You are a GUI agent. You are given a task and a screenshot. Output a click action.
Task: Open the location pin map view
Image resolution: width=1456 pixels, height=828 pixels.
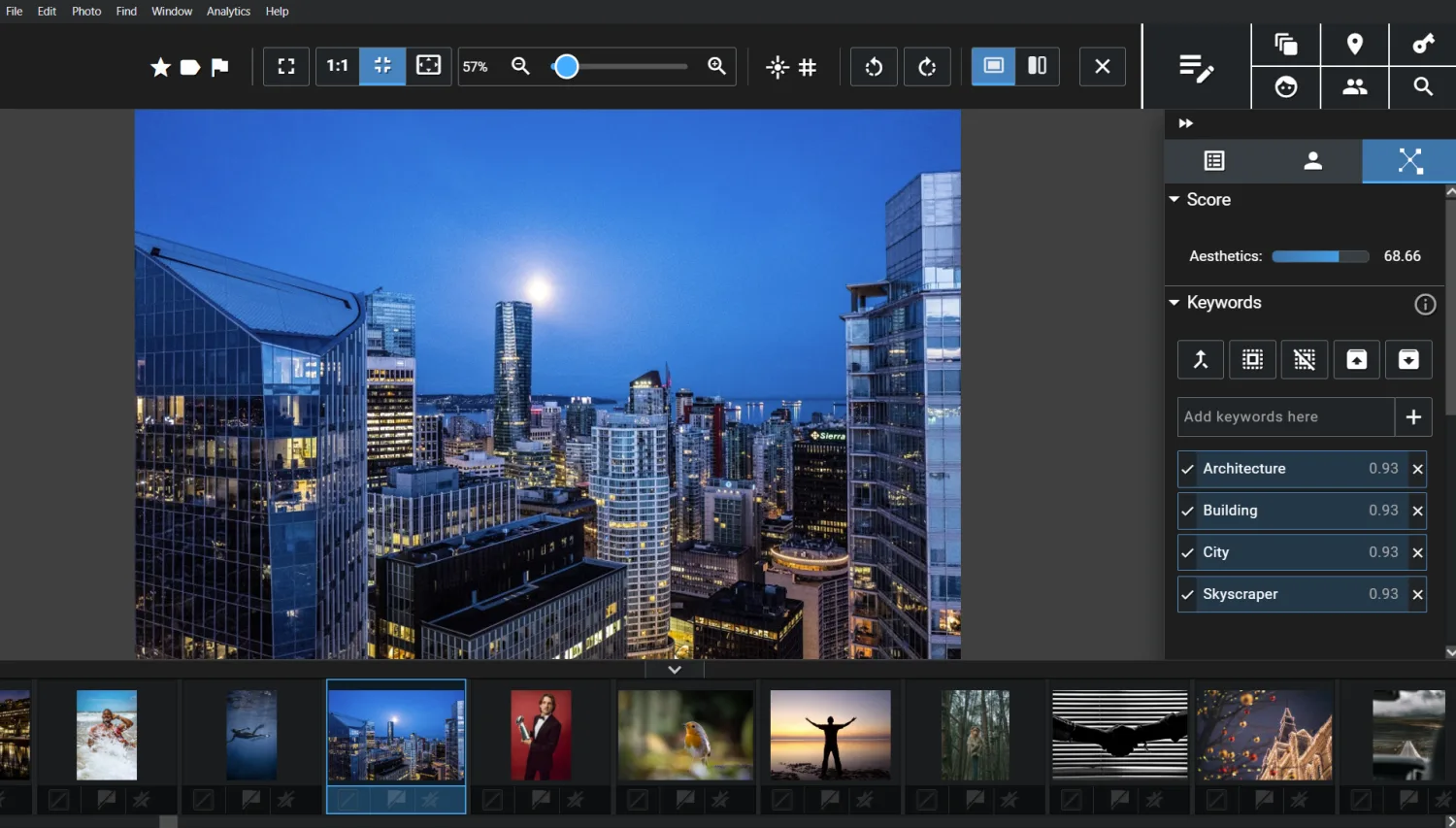(x=1355, y=45)
